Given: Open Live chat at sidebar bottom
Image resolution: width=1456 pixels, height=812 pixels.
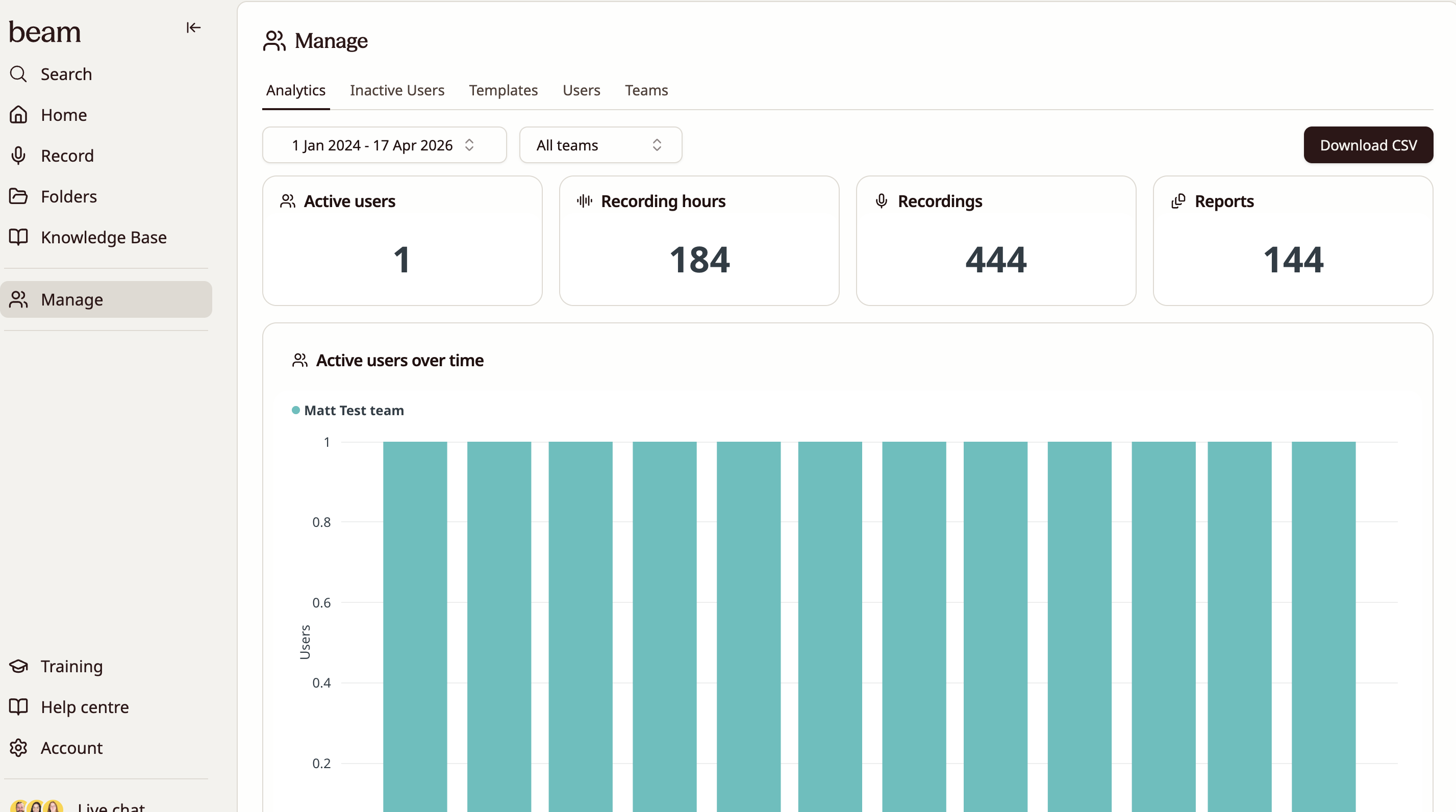Looking at the screenshot, I should click(111, 806).
